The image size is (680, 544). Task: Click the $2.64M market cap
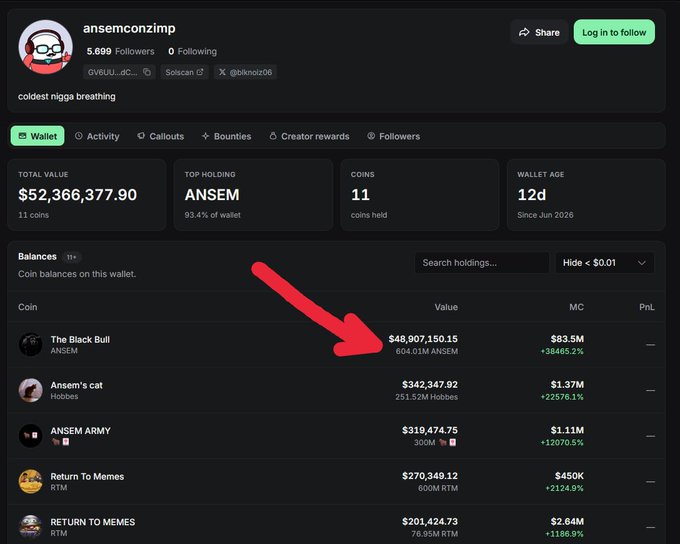(x=567, y=521)
